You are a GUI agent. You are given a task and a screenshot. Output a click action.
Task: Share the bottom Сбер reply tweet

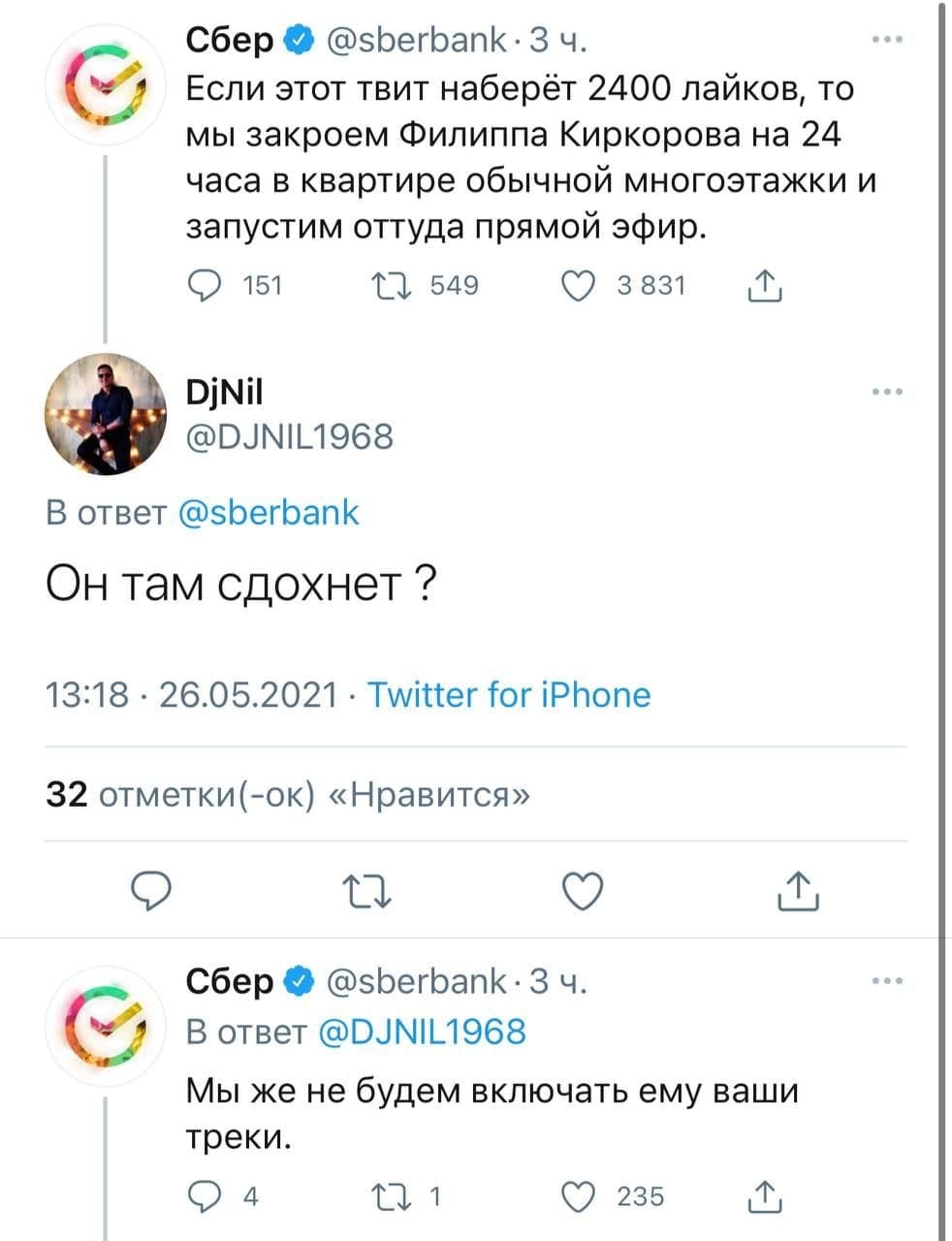(766, 1197)
